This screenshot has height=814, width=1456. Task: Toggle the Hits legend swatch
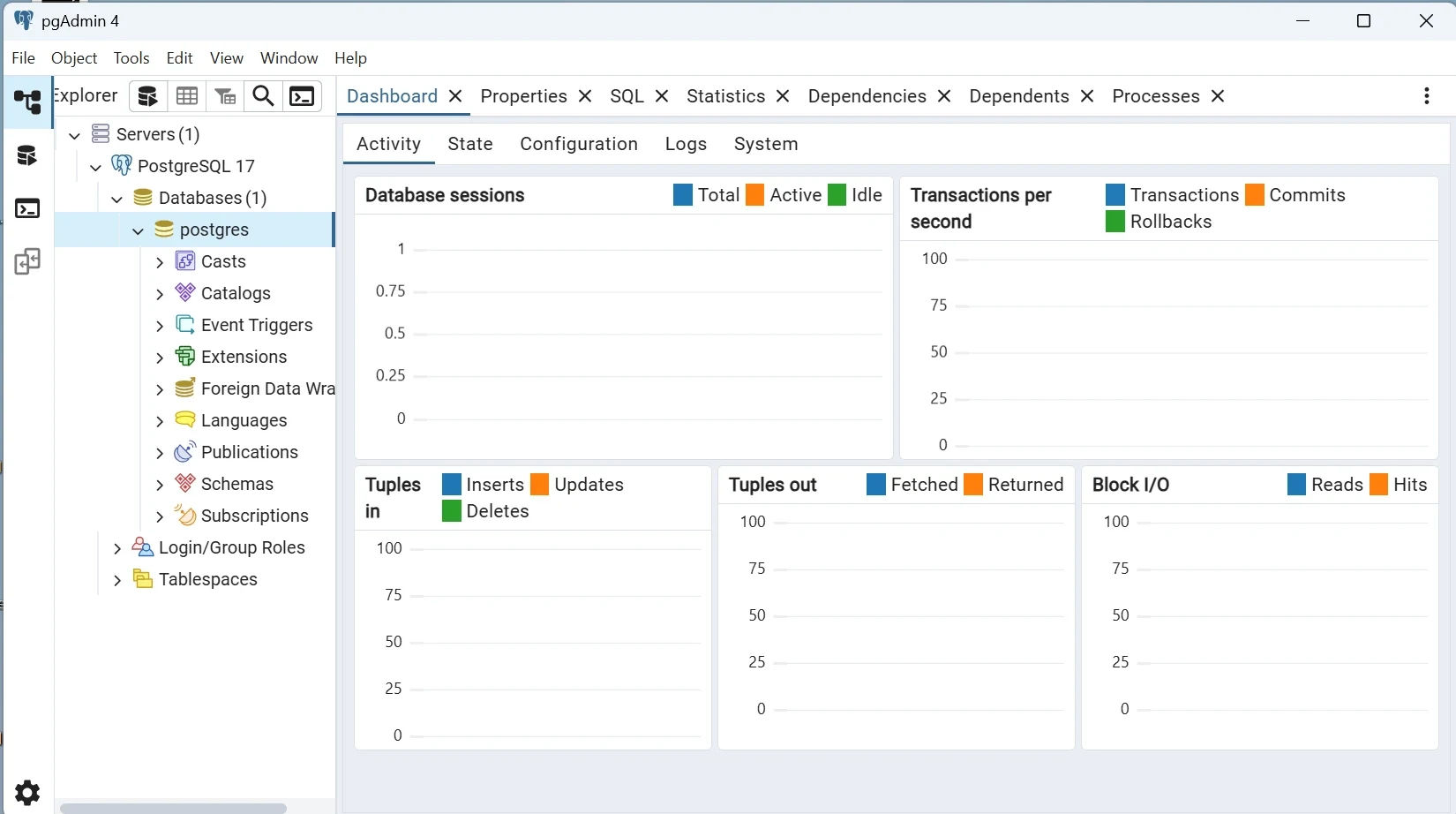coord(1378,485)
